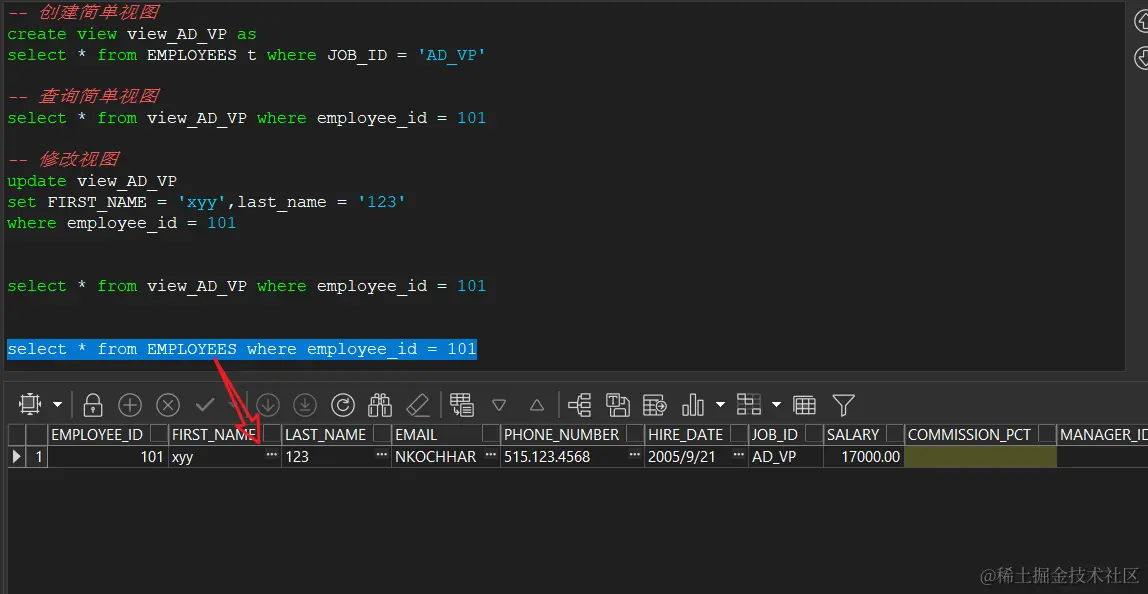Go to next record with down triangle
1148x594 pixels.
(x=499, y=404)
